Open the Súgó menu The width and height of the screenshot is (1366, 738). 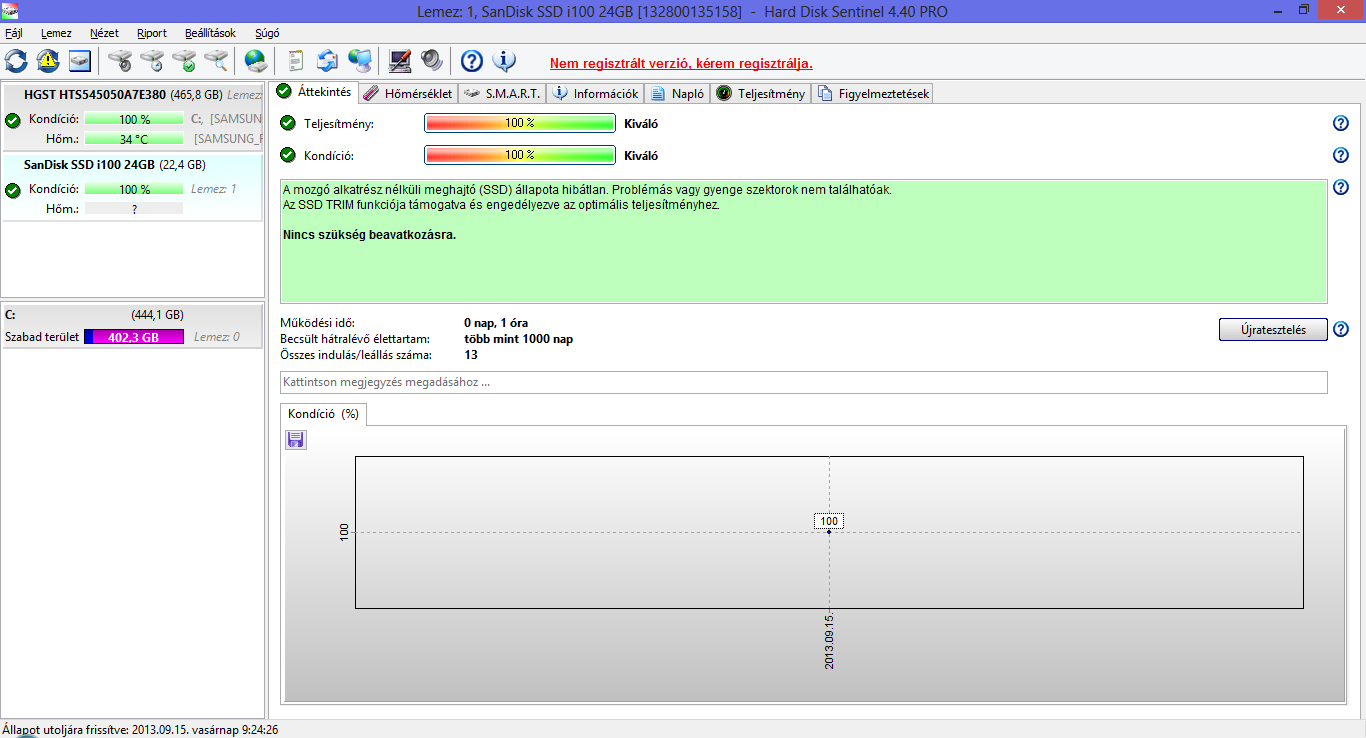[x=267, y=33]
